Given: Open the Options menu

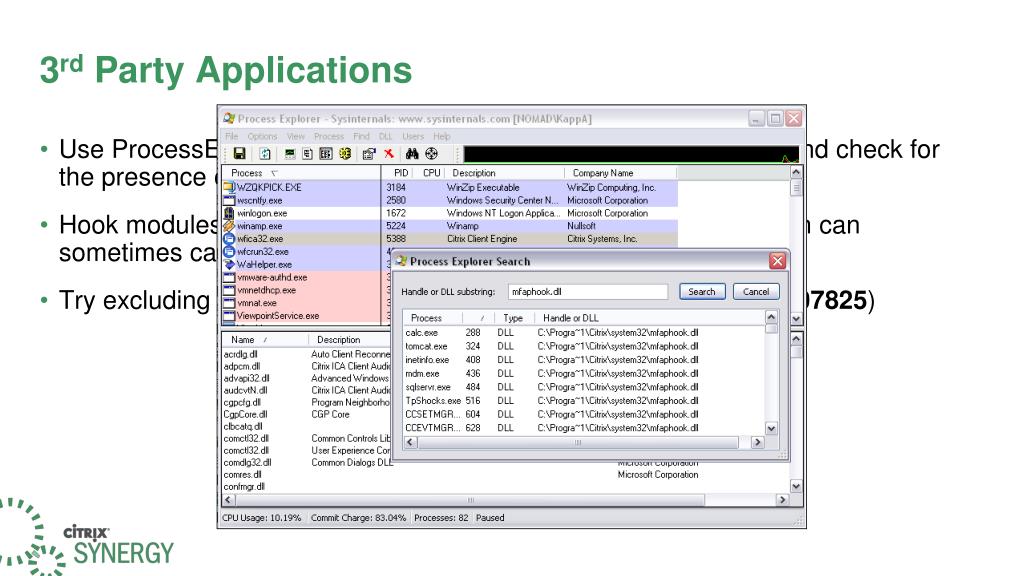Looking at the screenshot, I should click(x=262, y=136).
